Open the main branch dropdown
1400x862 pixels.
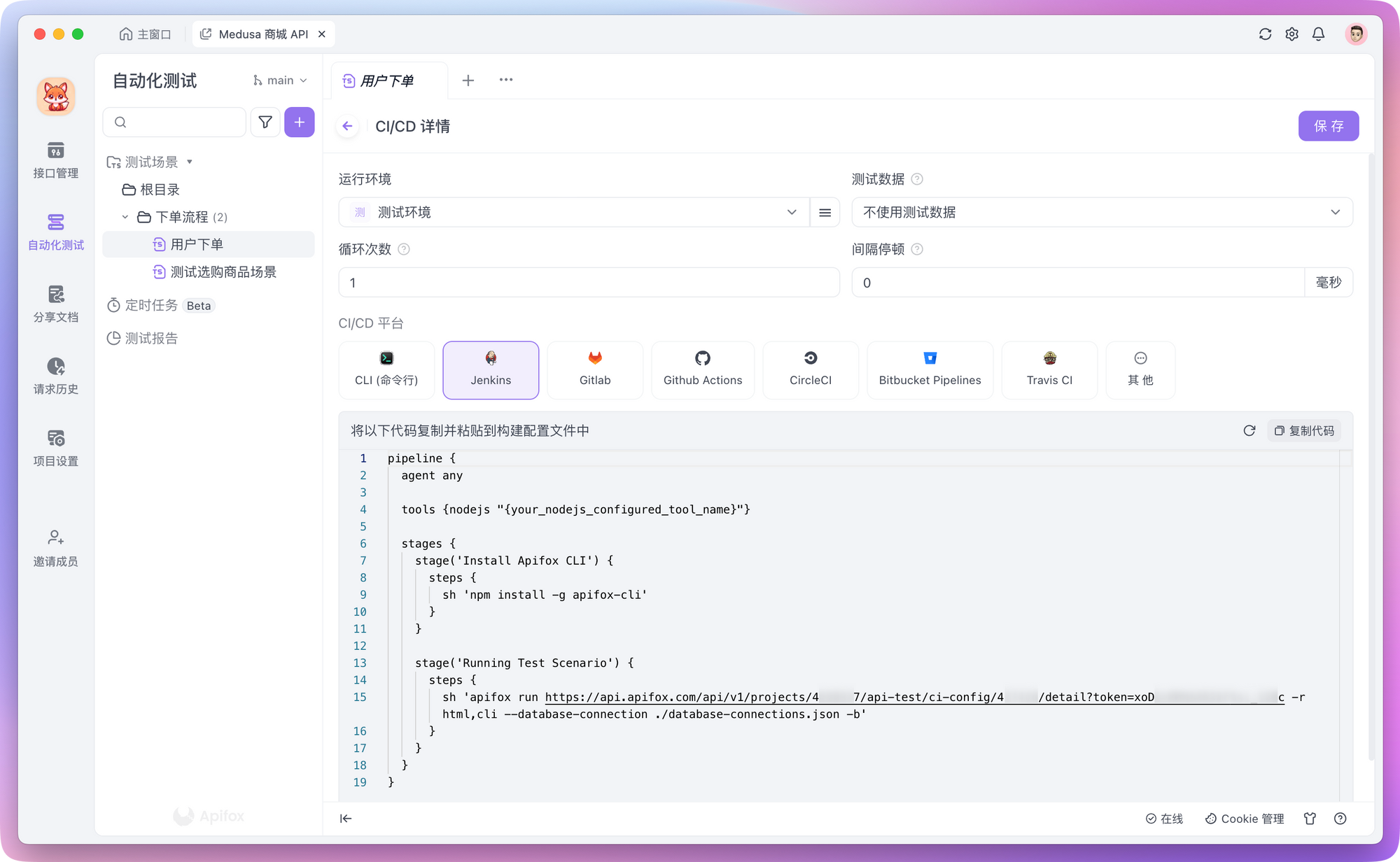(280, 80)
